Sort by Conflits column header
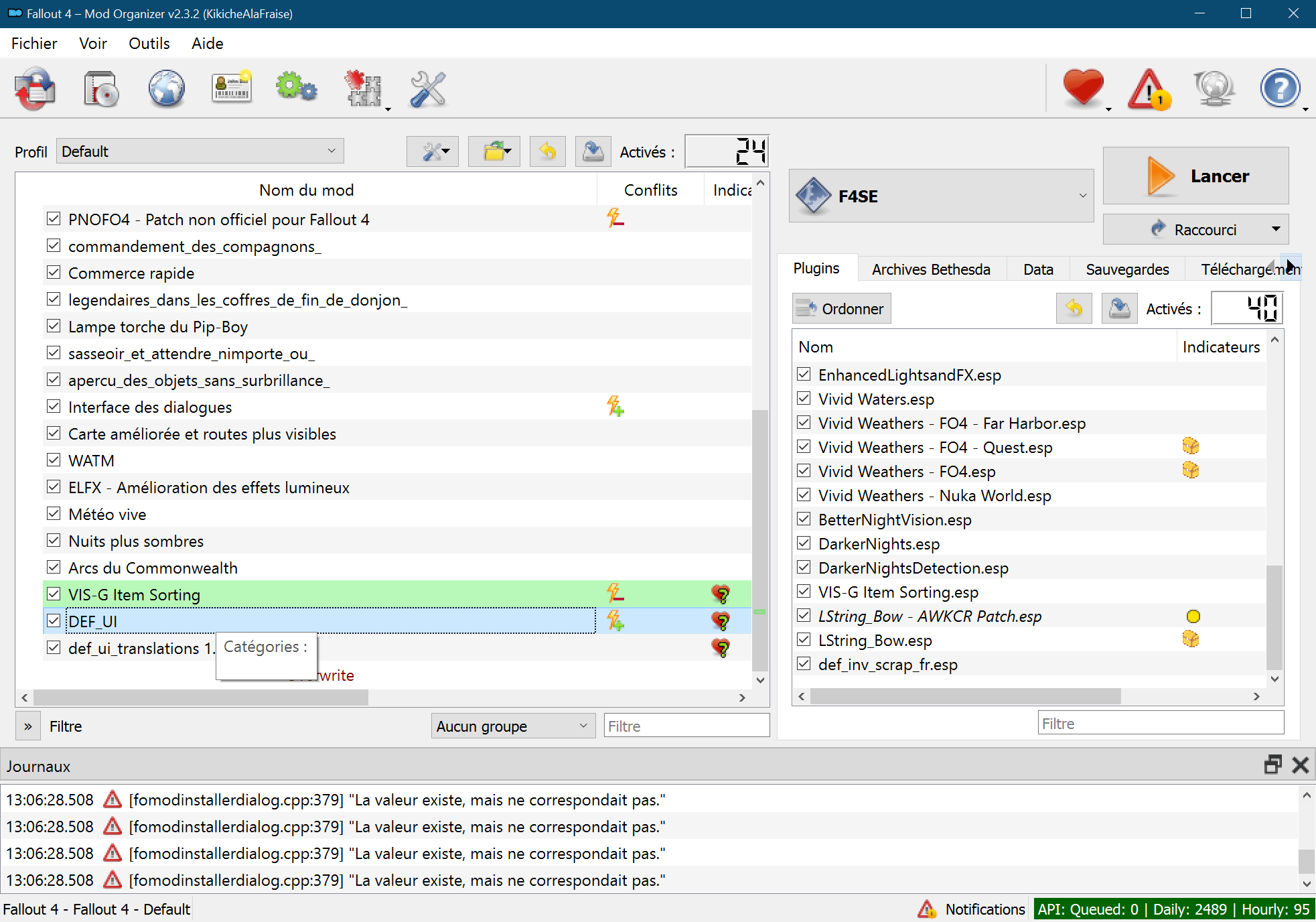This screenshot has height=922, width=1316. click(x=650, y=190)
